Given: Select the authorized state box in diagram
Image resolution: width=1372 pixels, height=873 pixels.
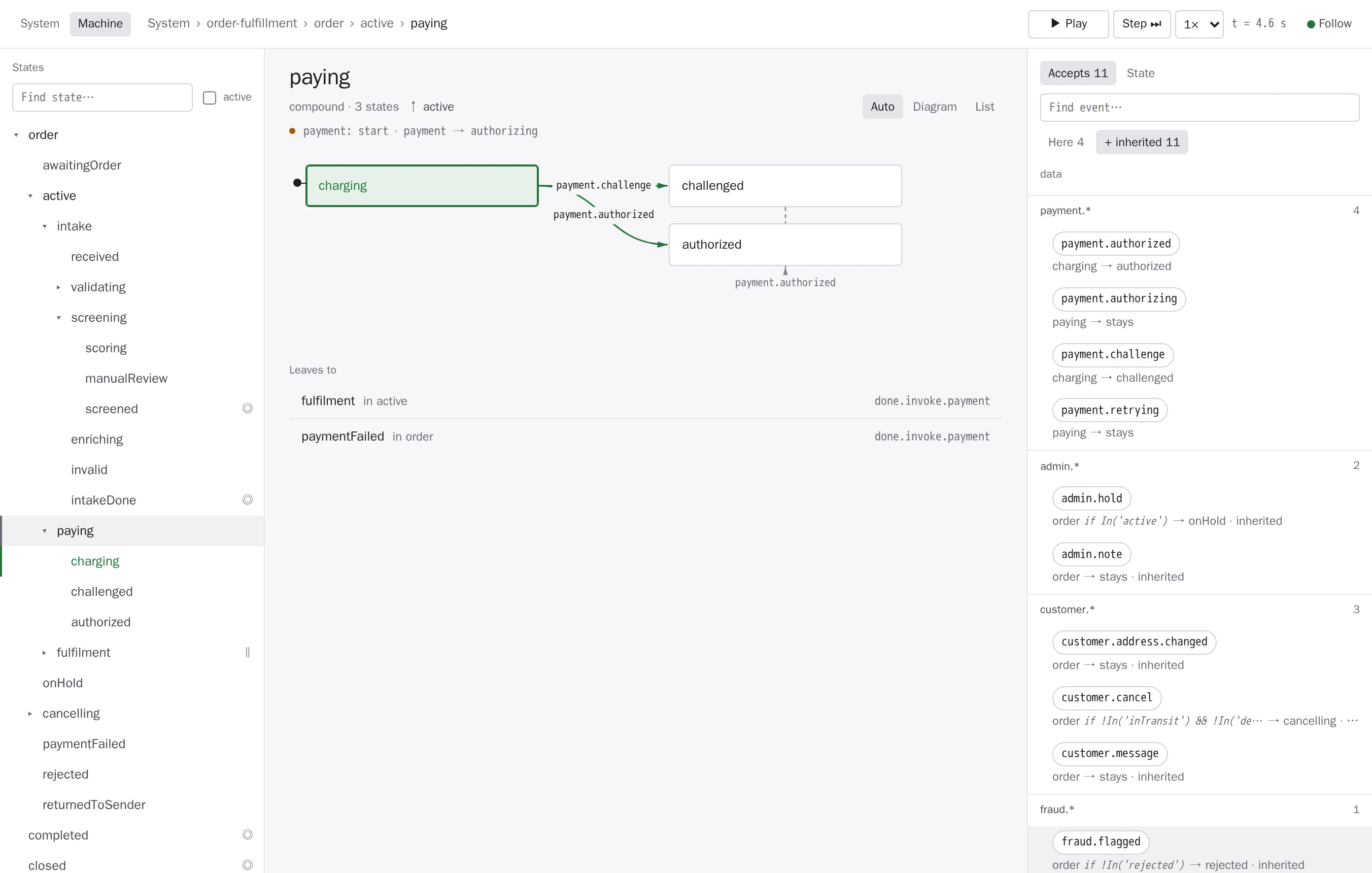Looking at the screenshot, I should pos(785,245).
